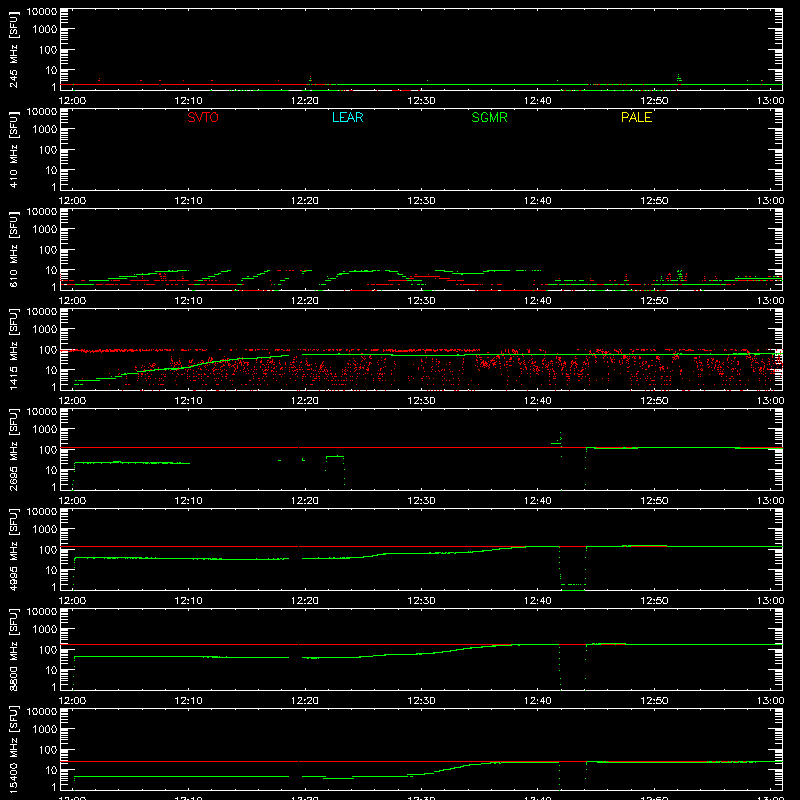Click the 12:00 tick label under the 2695 MHz panel
Screen dimensions: 800x800
tap(72, 501)
